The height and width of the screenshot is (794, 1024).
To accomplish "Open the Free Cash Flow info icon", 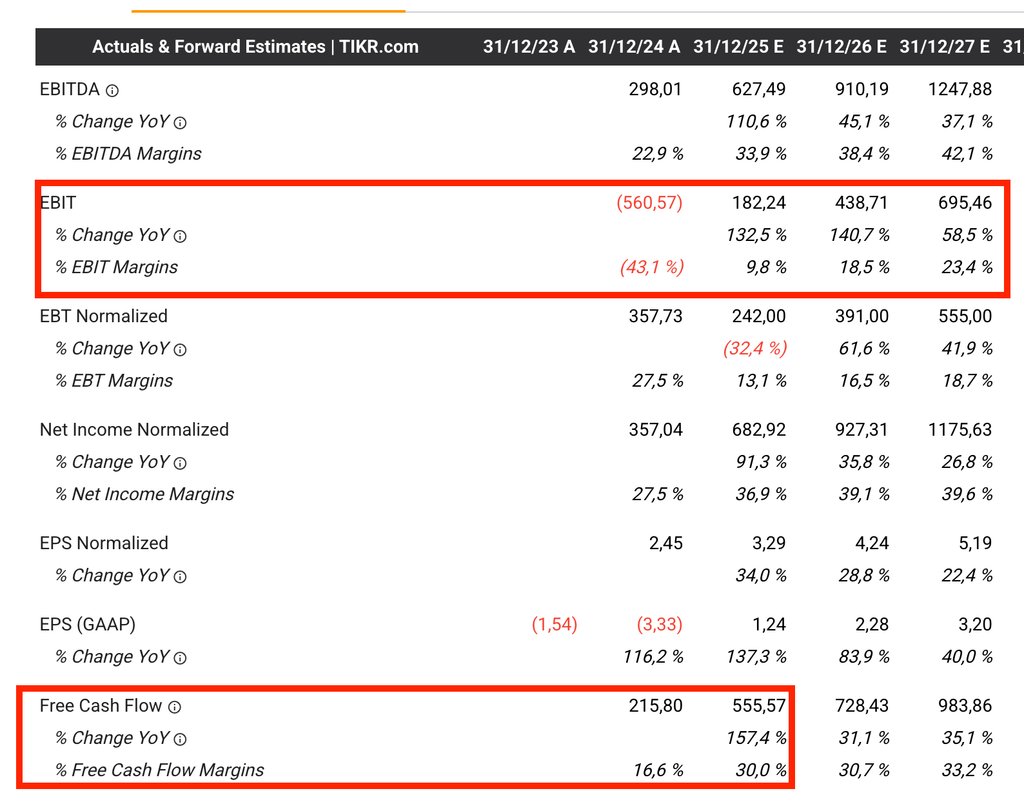I will tap(174, 707).
